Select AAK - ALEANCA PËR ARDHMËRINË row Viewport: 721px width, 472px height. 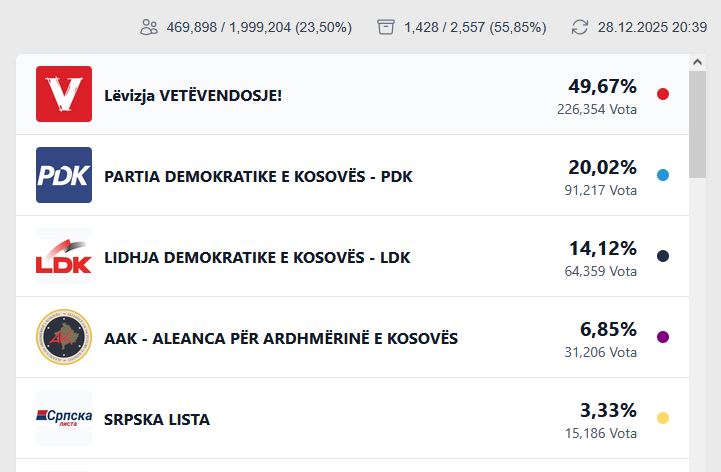tap(281, 338)
